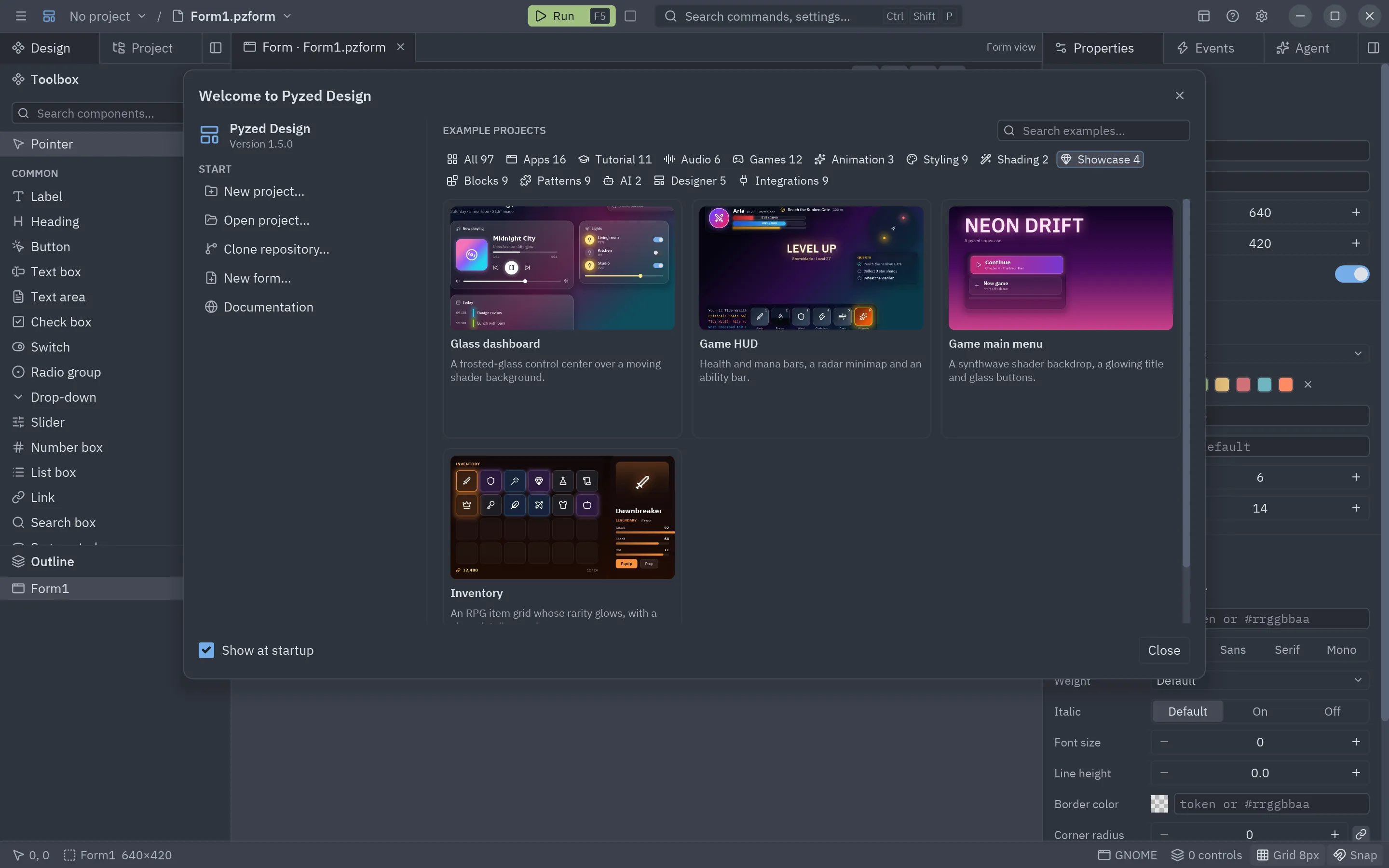Switch to the Project tab
The height and width of the screenshot is (868, 1389).
[x=151, y=48]
